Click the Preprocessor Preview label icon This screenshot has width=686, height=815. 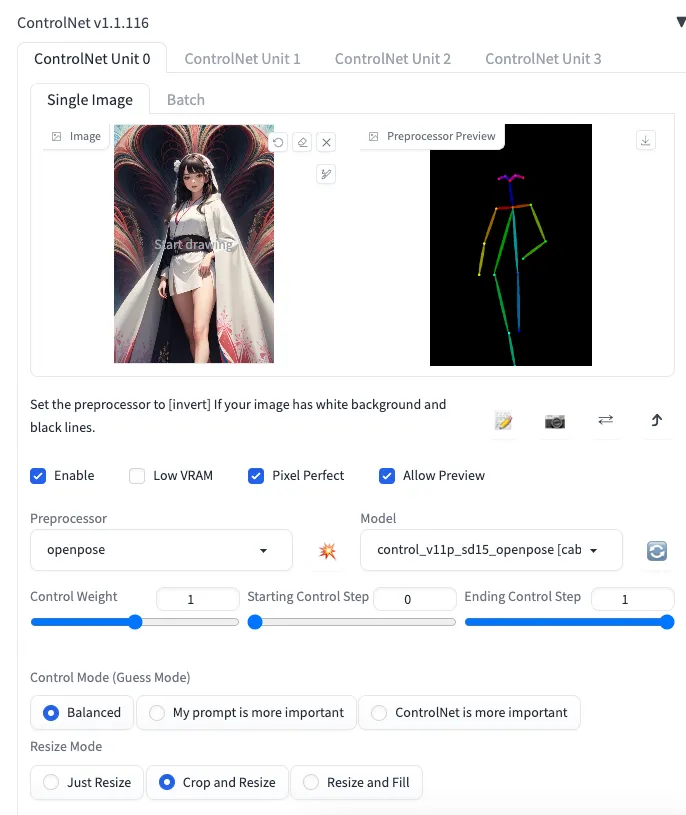[373, 136]
